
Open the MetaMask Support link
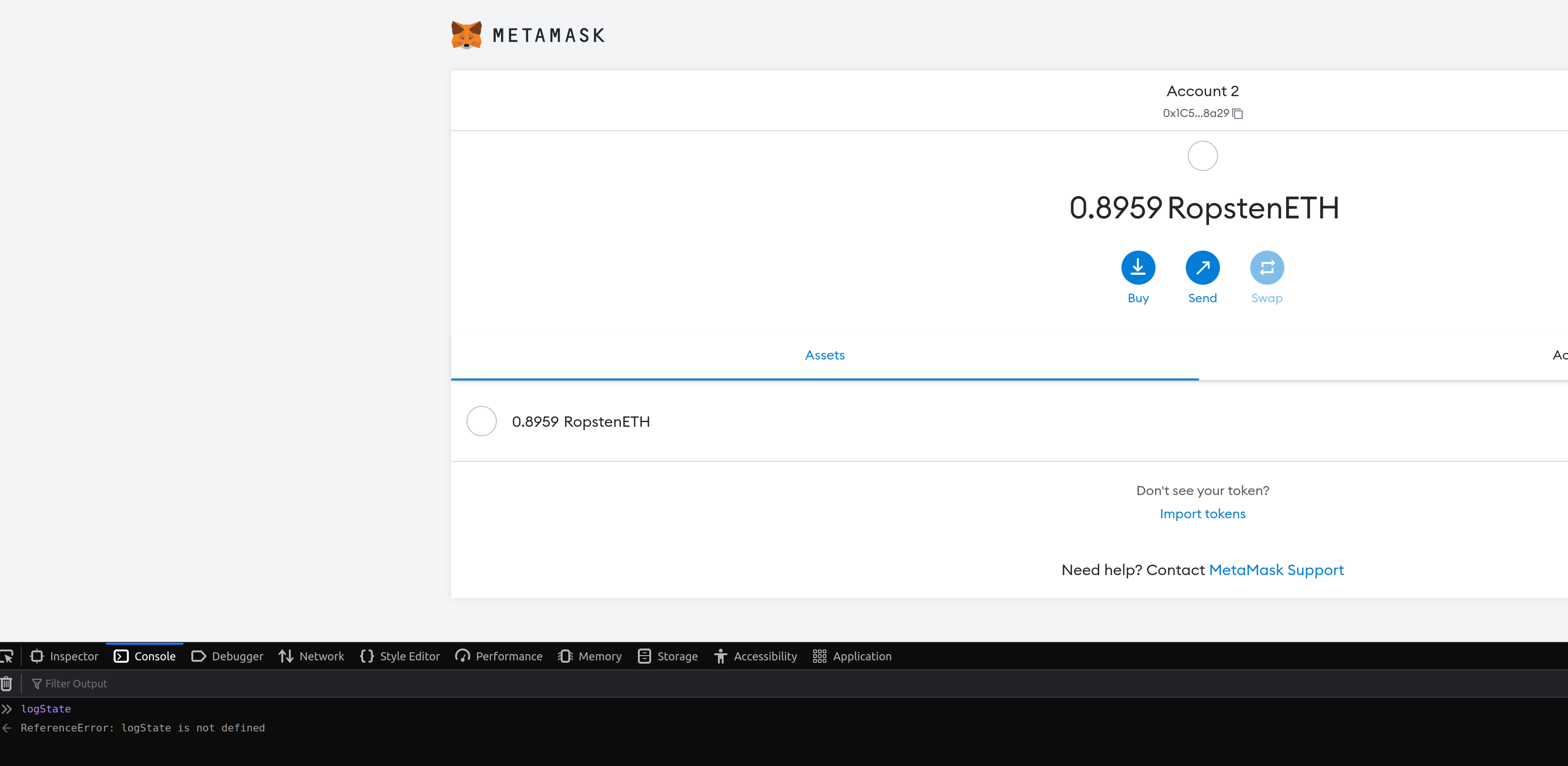click(1276, 569)
